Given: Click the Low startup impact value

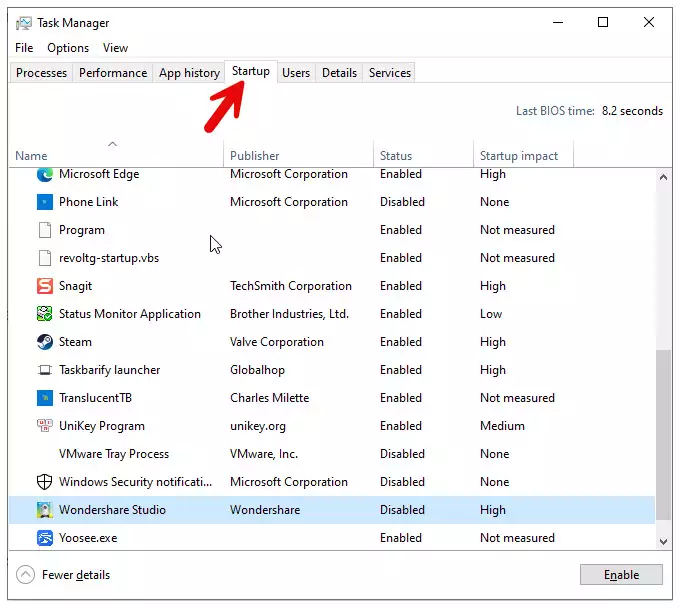Looking at the screenshot, I should tap(491, 314).
